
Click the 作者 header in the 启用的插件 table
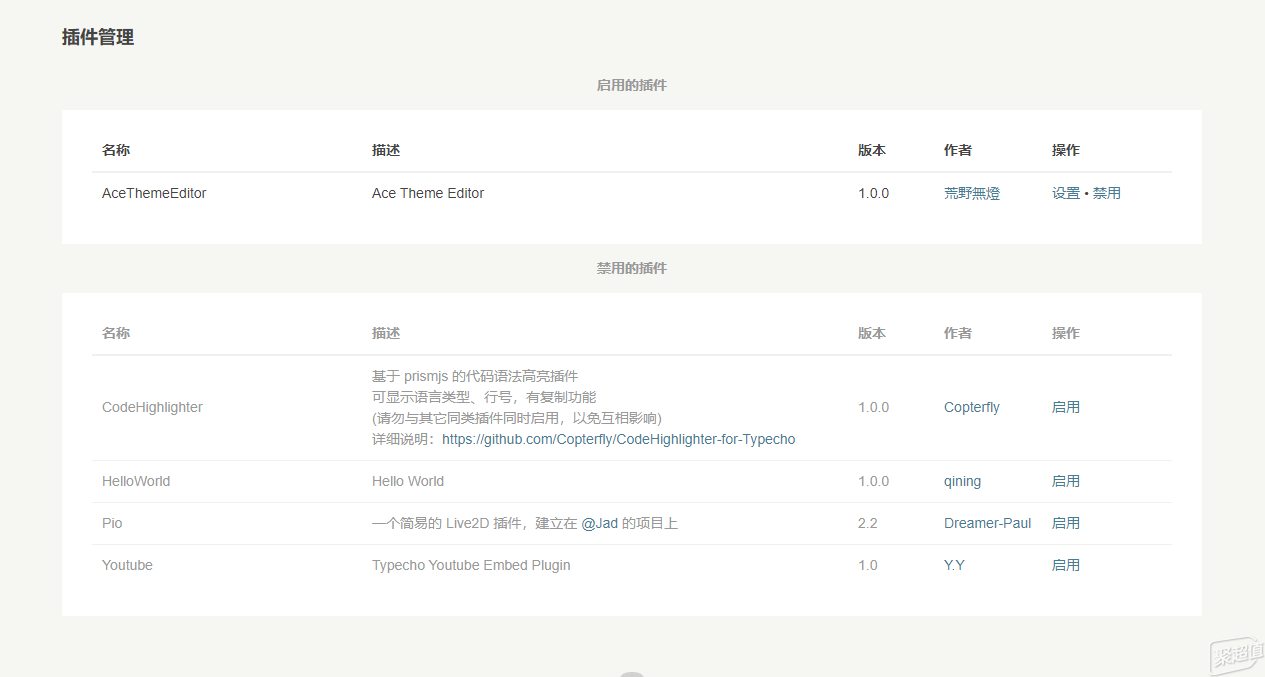958,150
